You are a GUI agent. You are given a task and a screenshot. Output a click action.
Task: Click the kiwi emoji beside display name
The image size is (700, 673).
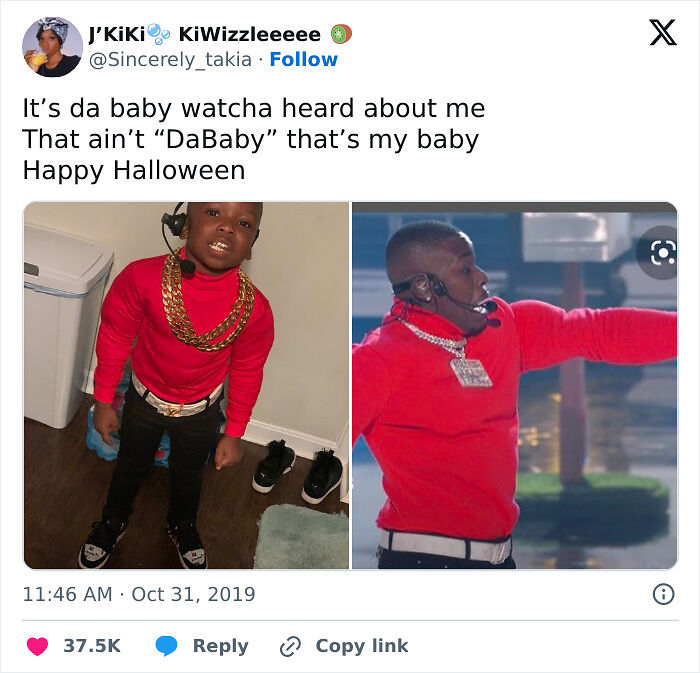point(341,34)
